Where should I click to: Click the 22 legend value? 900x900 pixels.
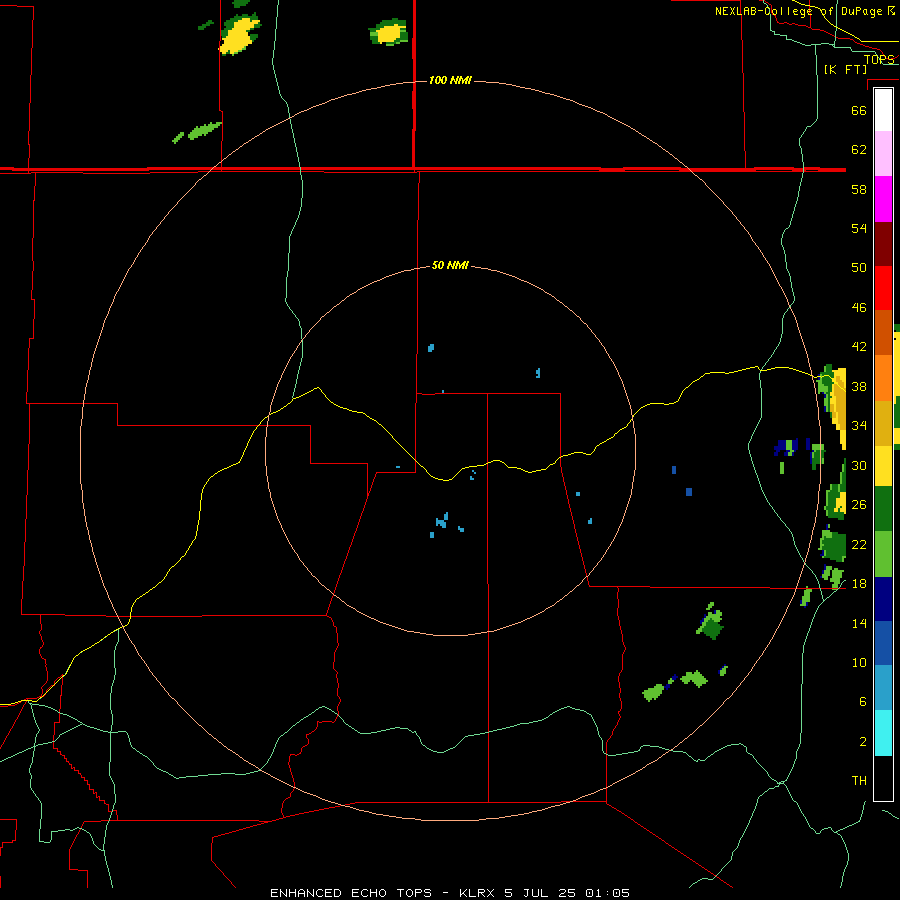[x=859, y=544]
